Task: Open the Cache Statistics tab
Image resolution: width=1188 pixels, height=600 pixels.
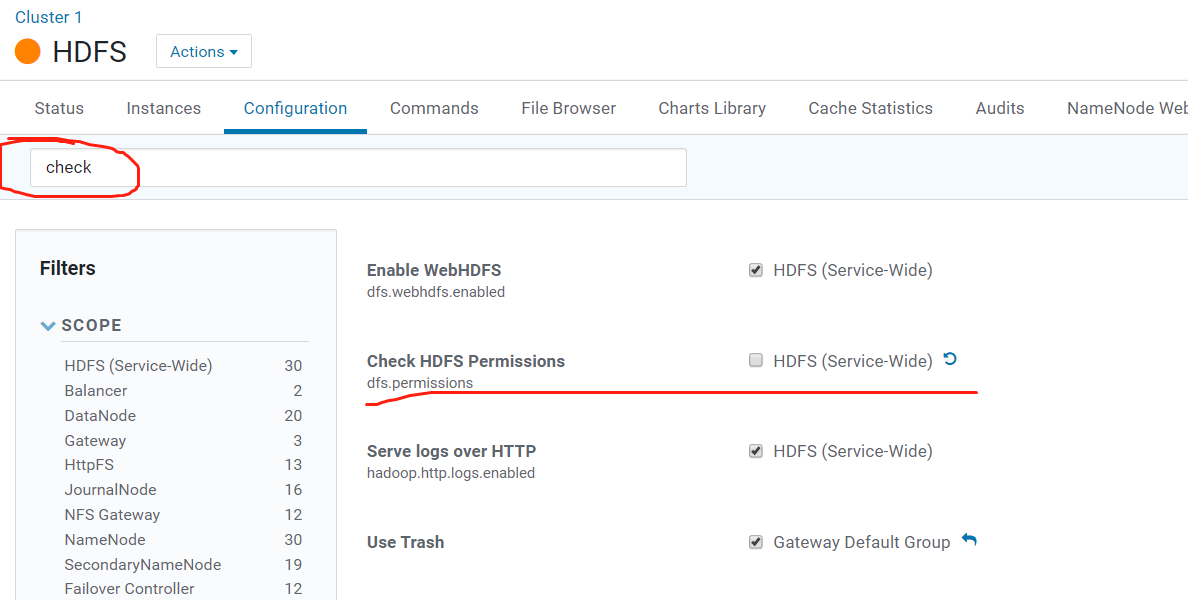Action: (870, 107)
